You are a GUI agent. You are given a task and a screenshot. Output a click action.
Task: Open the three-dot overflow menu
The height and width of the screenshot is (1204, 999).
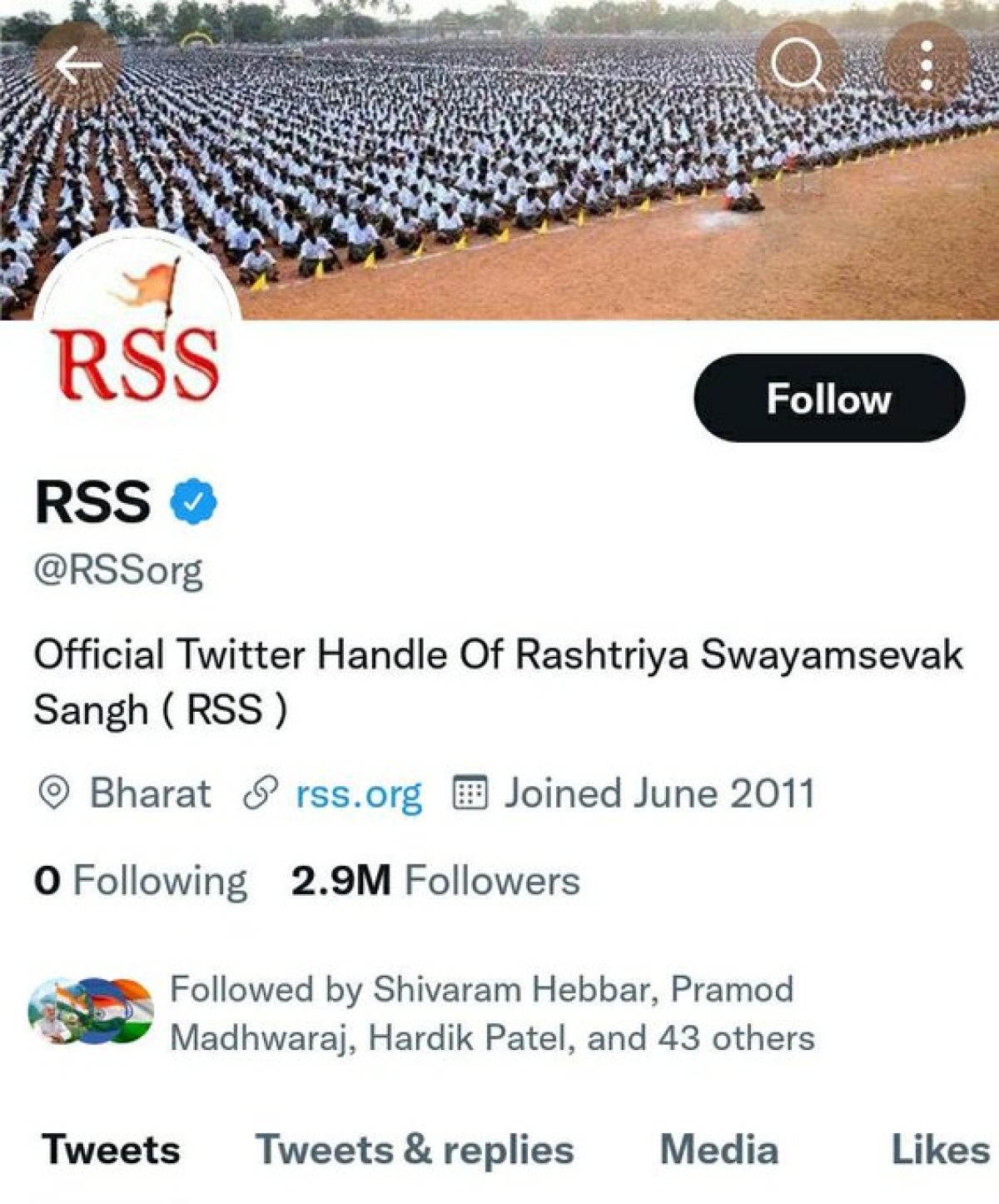click(x=926, y=65)
